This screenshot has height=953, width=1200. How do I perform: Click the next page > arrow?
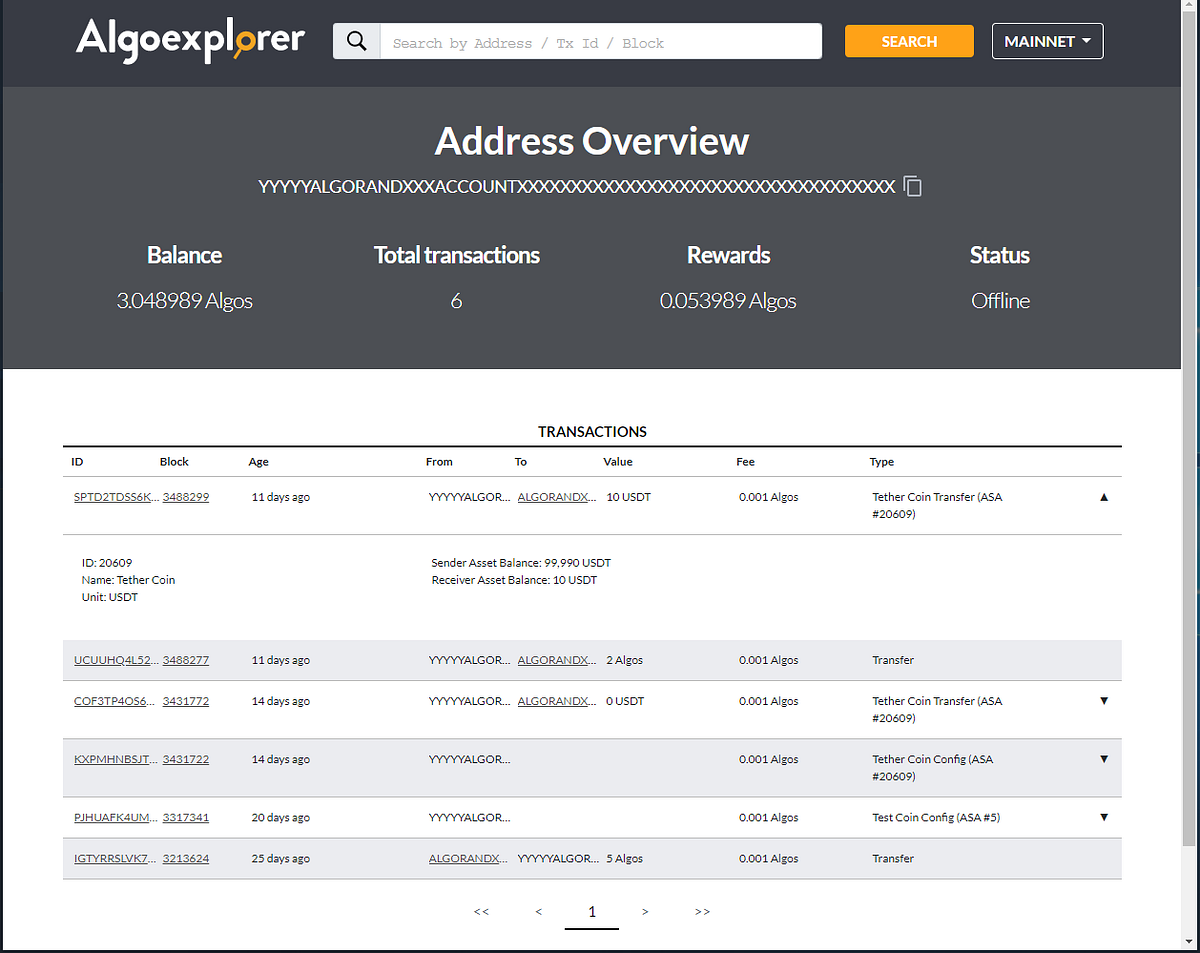[x=645, y=911]
